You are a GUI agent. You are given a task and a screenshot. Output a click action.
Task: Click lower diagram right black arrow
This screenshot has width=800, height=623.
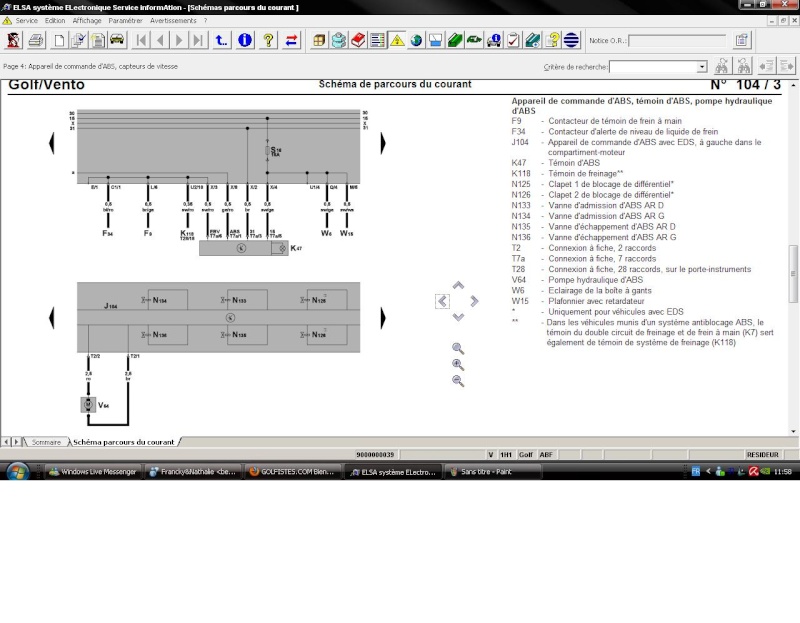[383, 318]
